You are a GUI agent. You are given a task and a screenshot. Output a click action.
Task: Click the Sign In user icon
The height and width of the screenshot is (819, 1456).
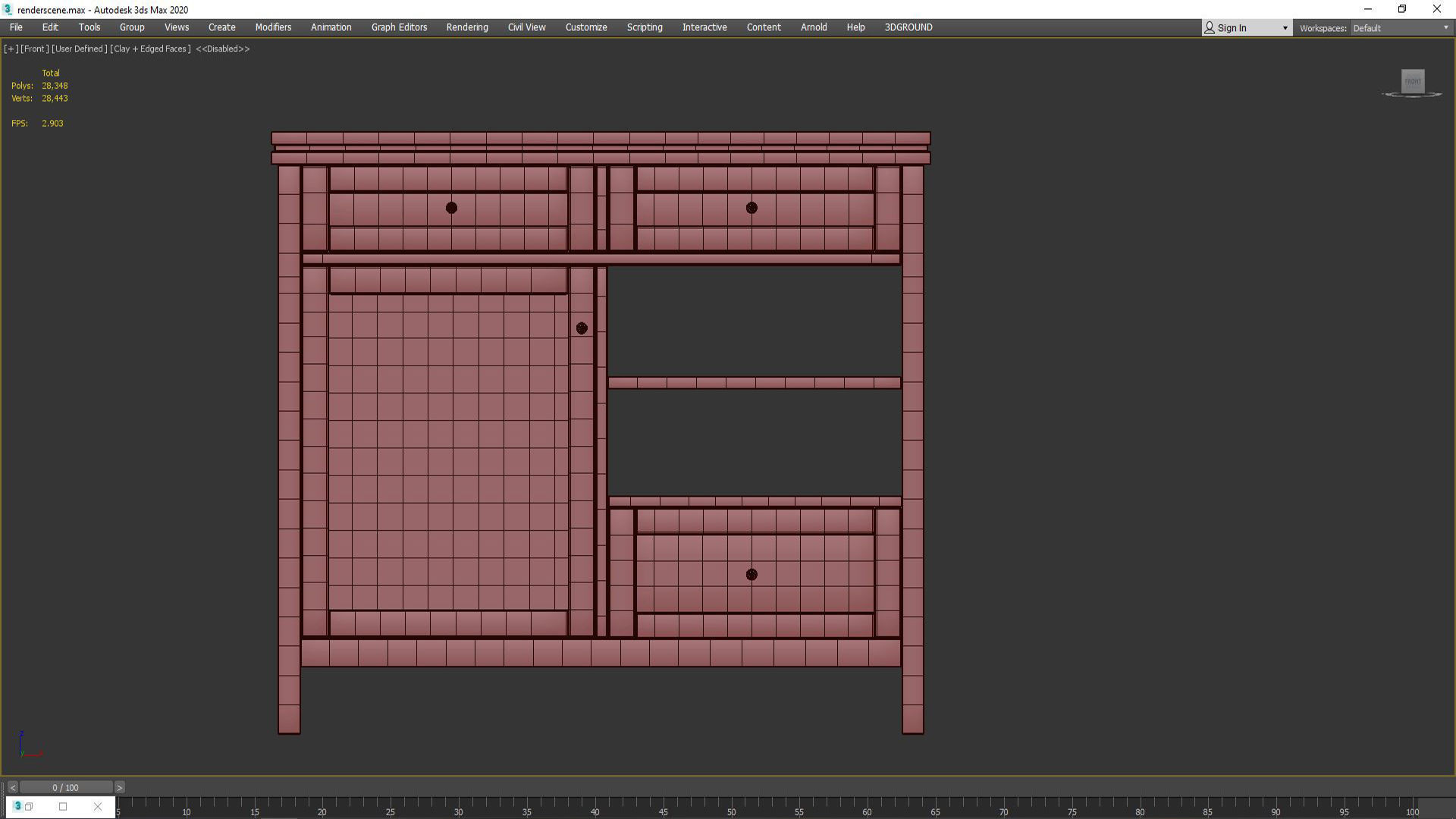(x=1210, y=28)
